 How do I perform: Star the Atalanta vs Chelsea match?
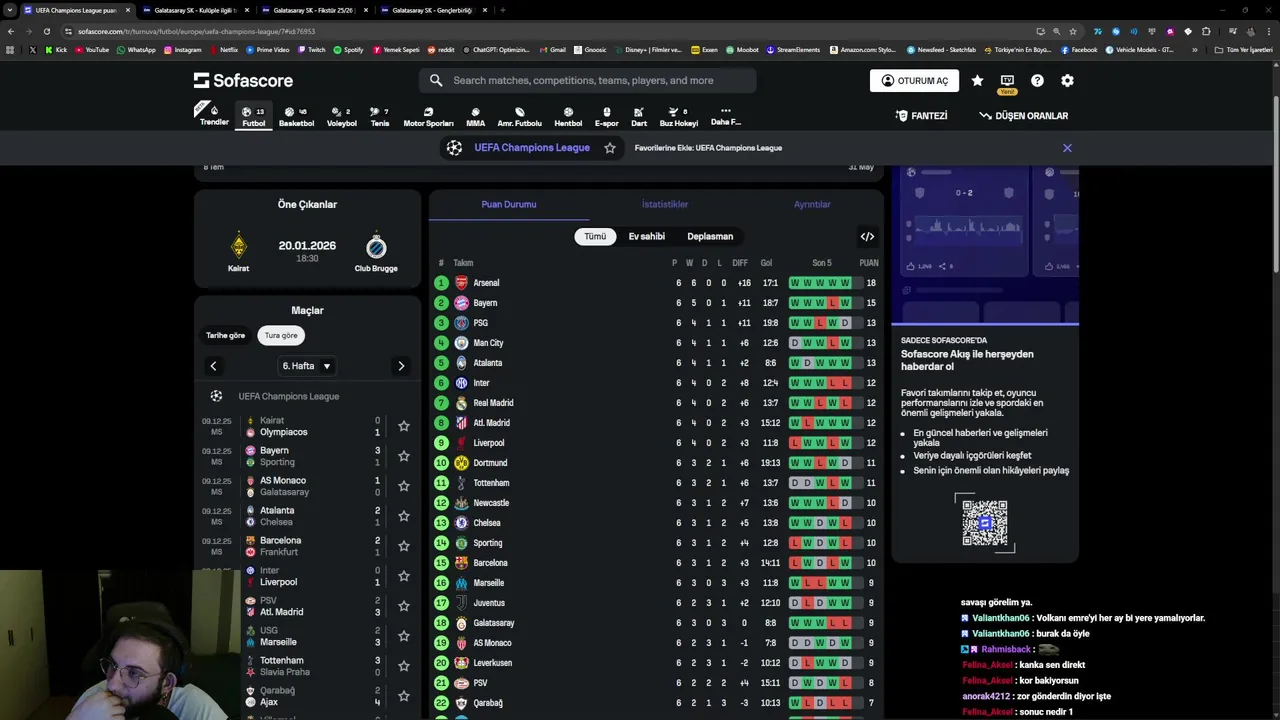404,516
